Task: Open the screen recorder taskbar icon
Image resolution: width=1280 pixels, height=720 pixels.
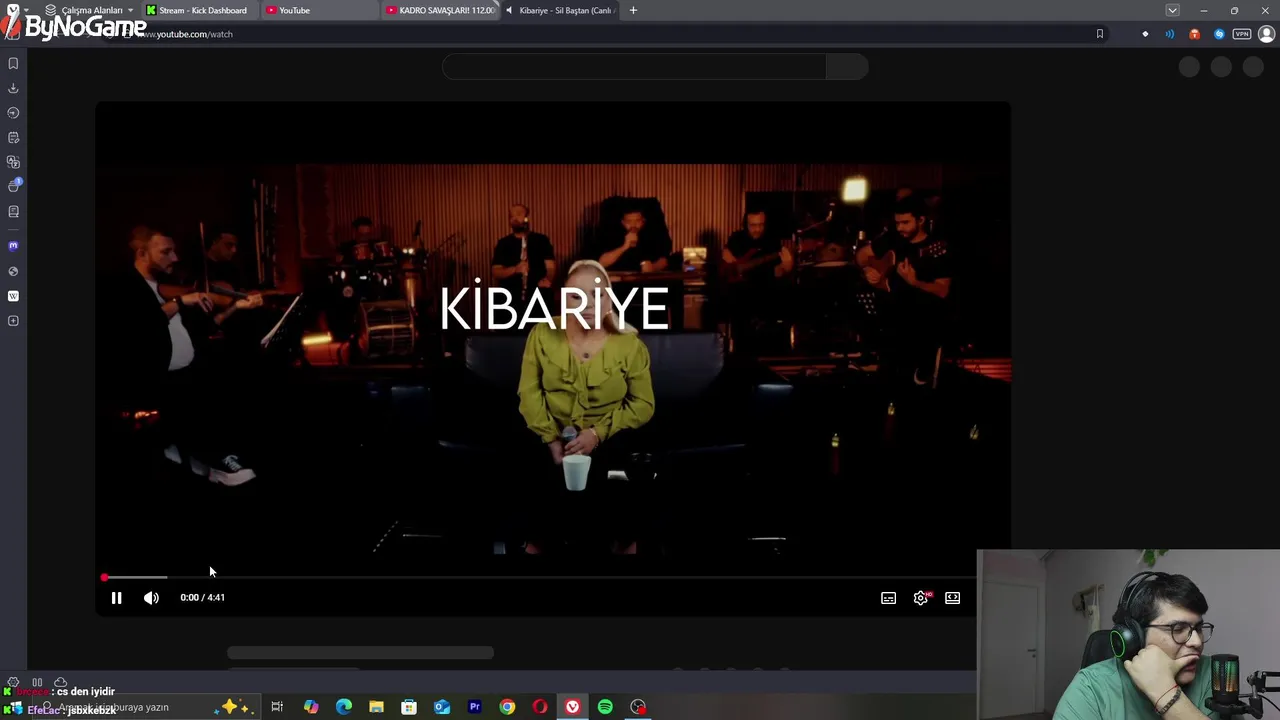Action: click(638, 708)
